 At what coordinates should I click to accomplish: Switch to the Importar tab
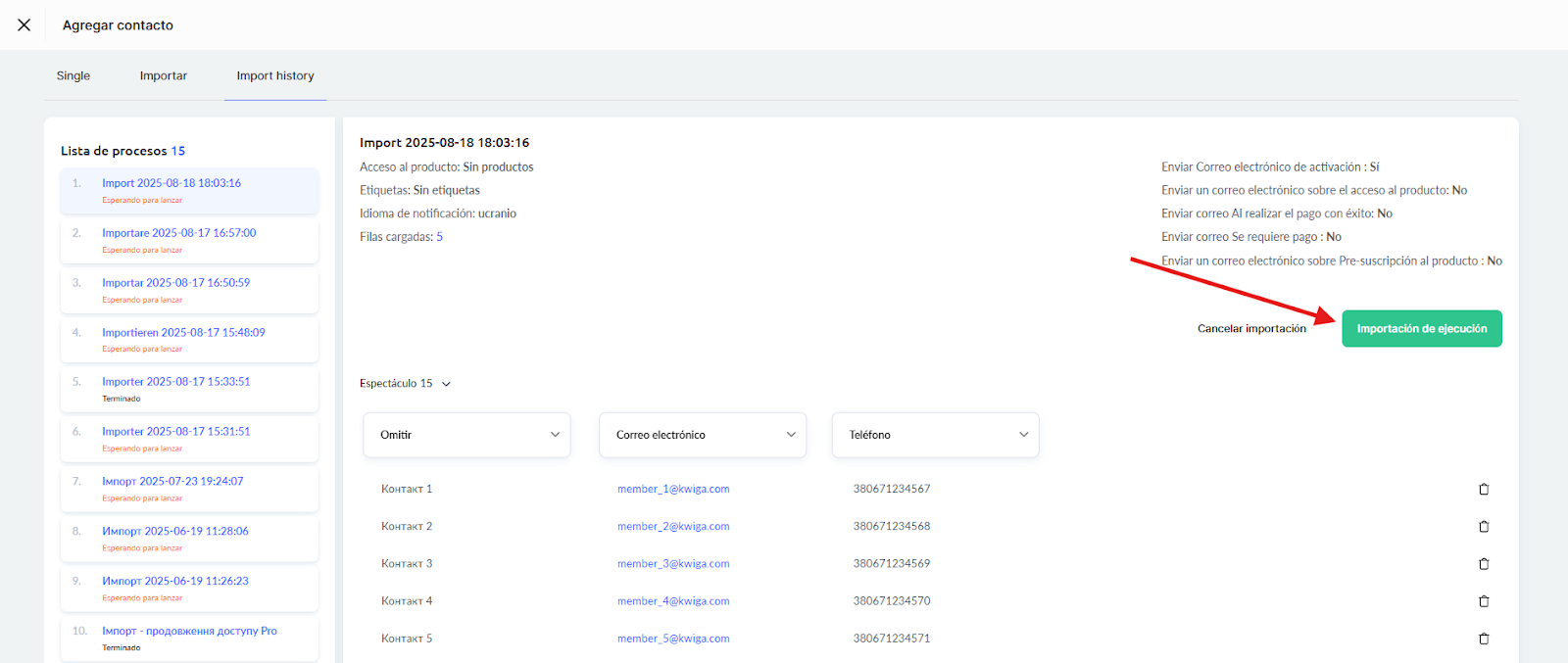163,75
